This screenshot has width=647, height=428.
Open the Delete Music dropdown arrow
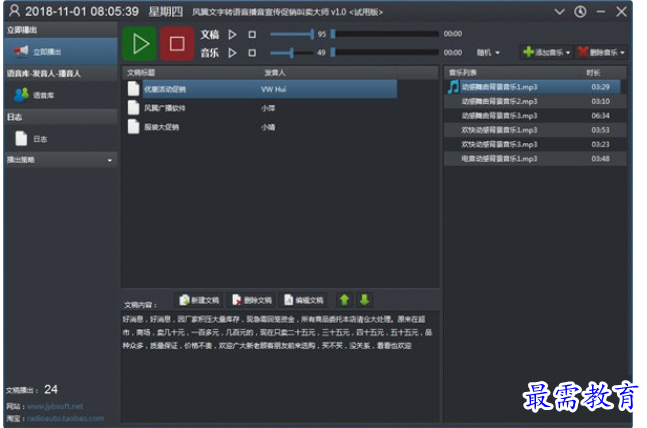(x=622, y=52)
